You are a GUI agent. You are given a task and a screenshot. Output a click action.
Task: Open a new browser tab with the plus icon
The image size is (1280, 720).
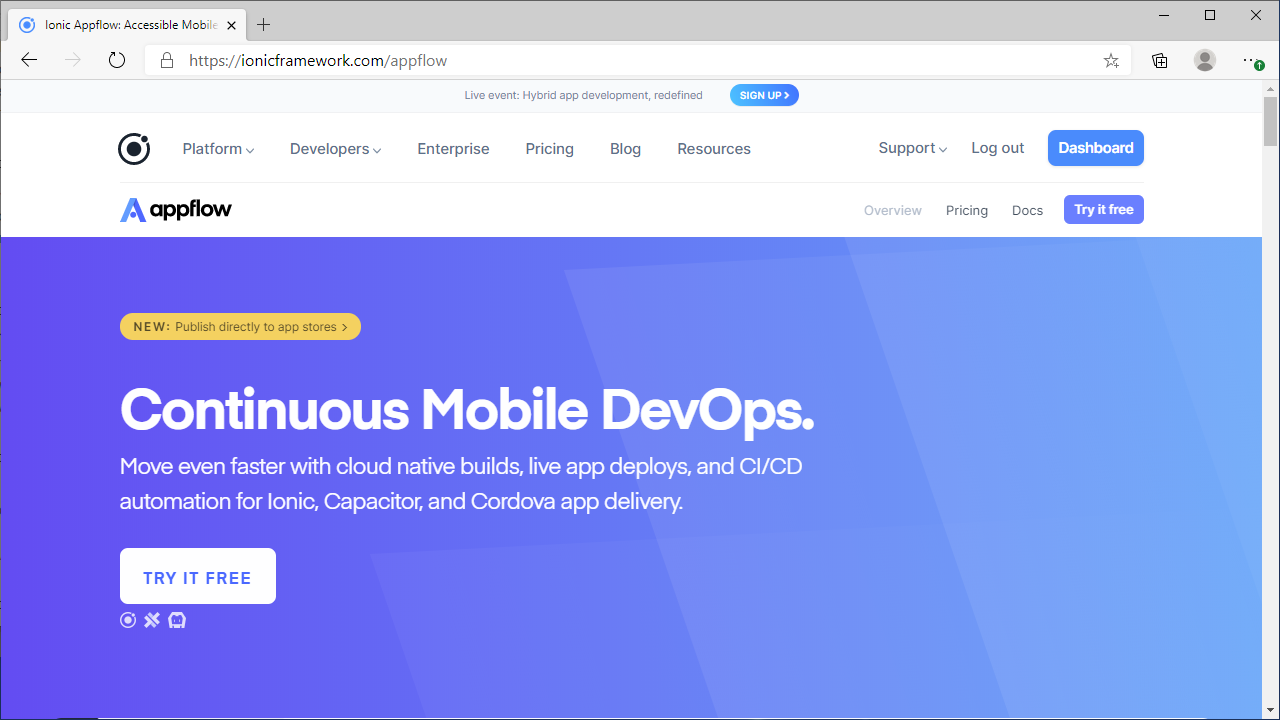click(x=264, y=25)
